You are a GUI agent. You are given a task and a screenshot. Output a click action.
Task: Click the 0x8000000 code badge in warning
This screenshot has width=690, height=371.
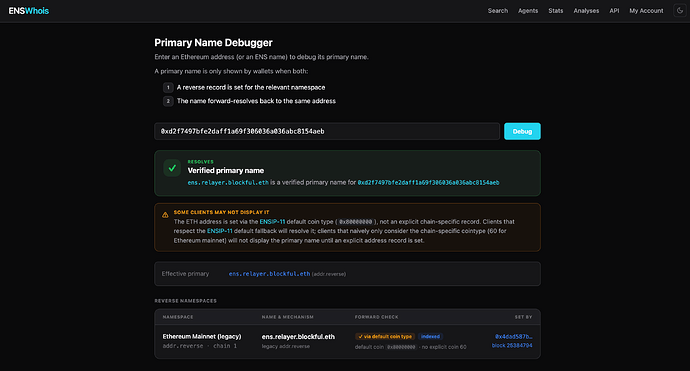pos(356,222)
